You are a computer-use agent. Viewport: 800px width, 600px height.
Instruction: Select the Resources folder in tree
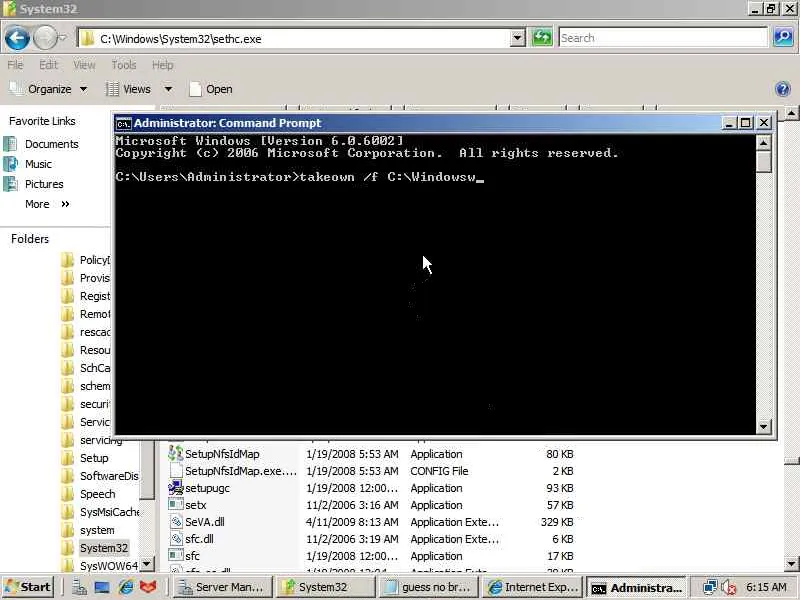coord(95,350)
